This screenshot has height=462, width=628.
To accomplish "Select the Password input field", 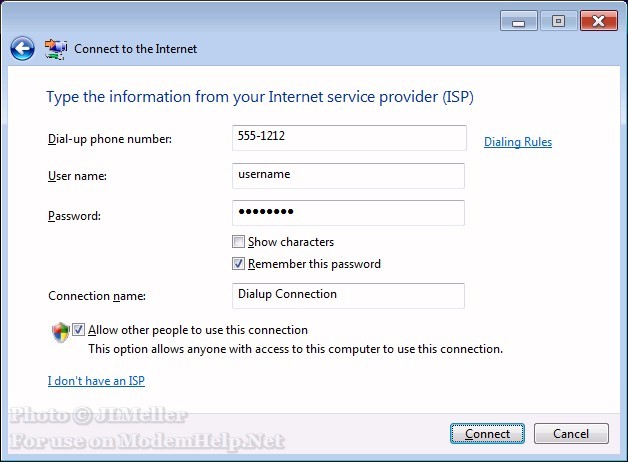I will [x=348, y=213].
